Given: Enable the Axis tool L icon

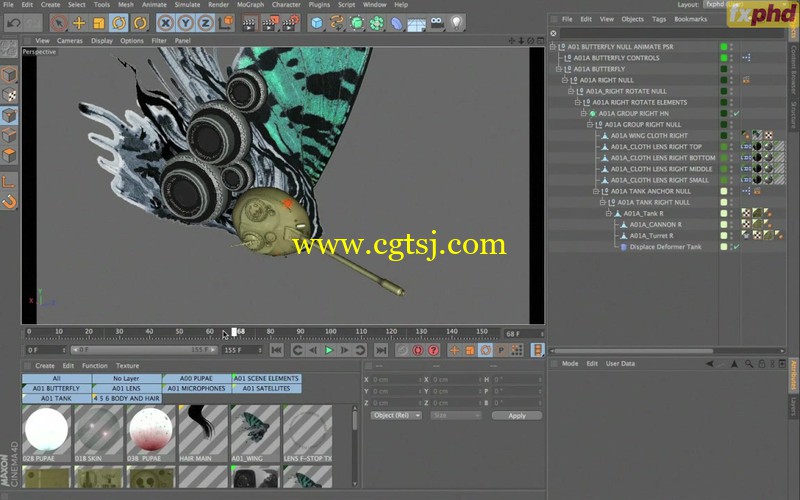Looking at the screenshot, I should tap(9, 181).
